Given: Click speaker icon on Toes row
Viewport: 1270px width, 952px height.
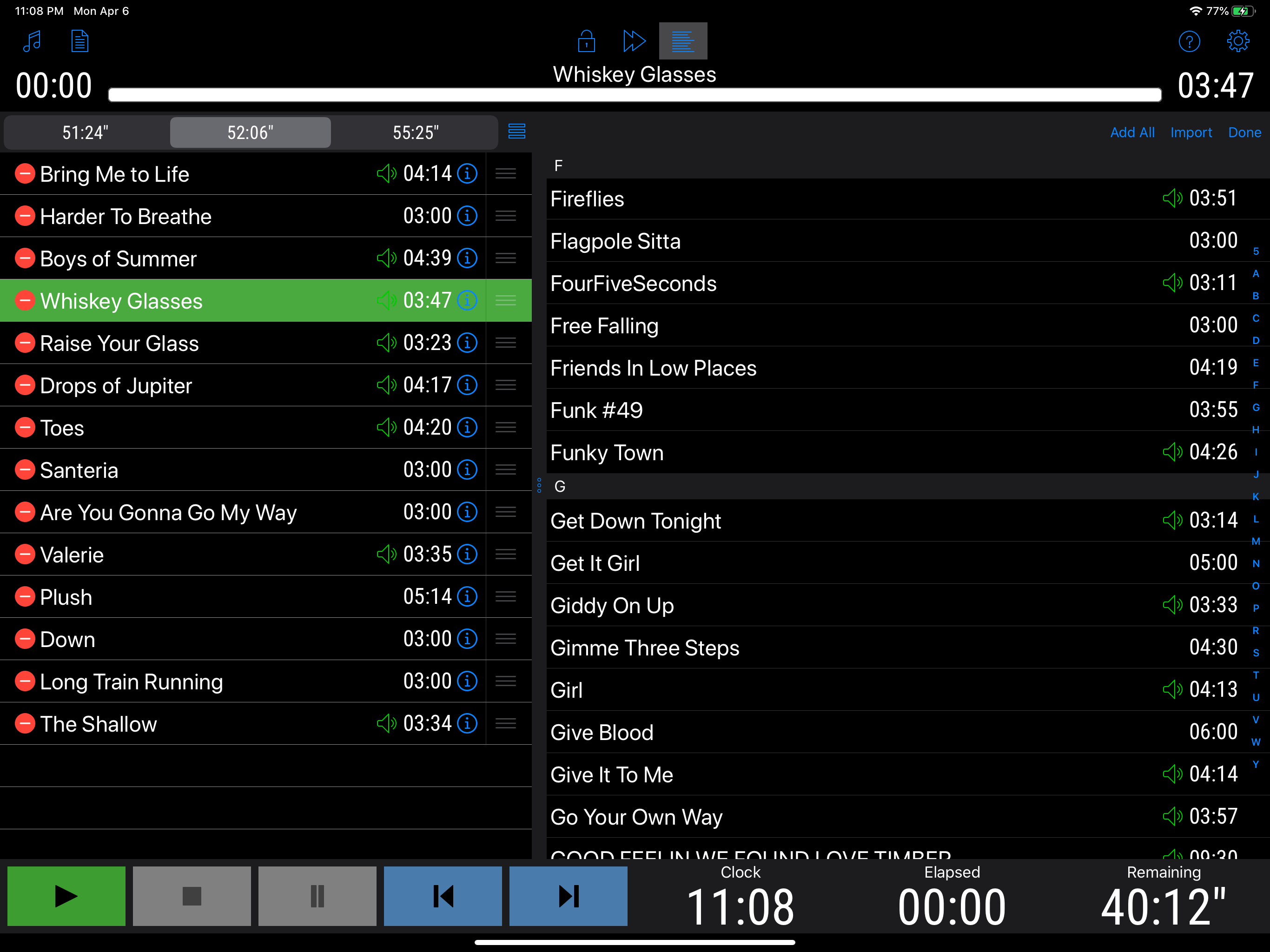Looking at the screenshot, I should tap(386, 427).
